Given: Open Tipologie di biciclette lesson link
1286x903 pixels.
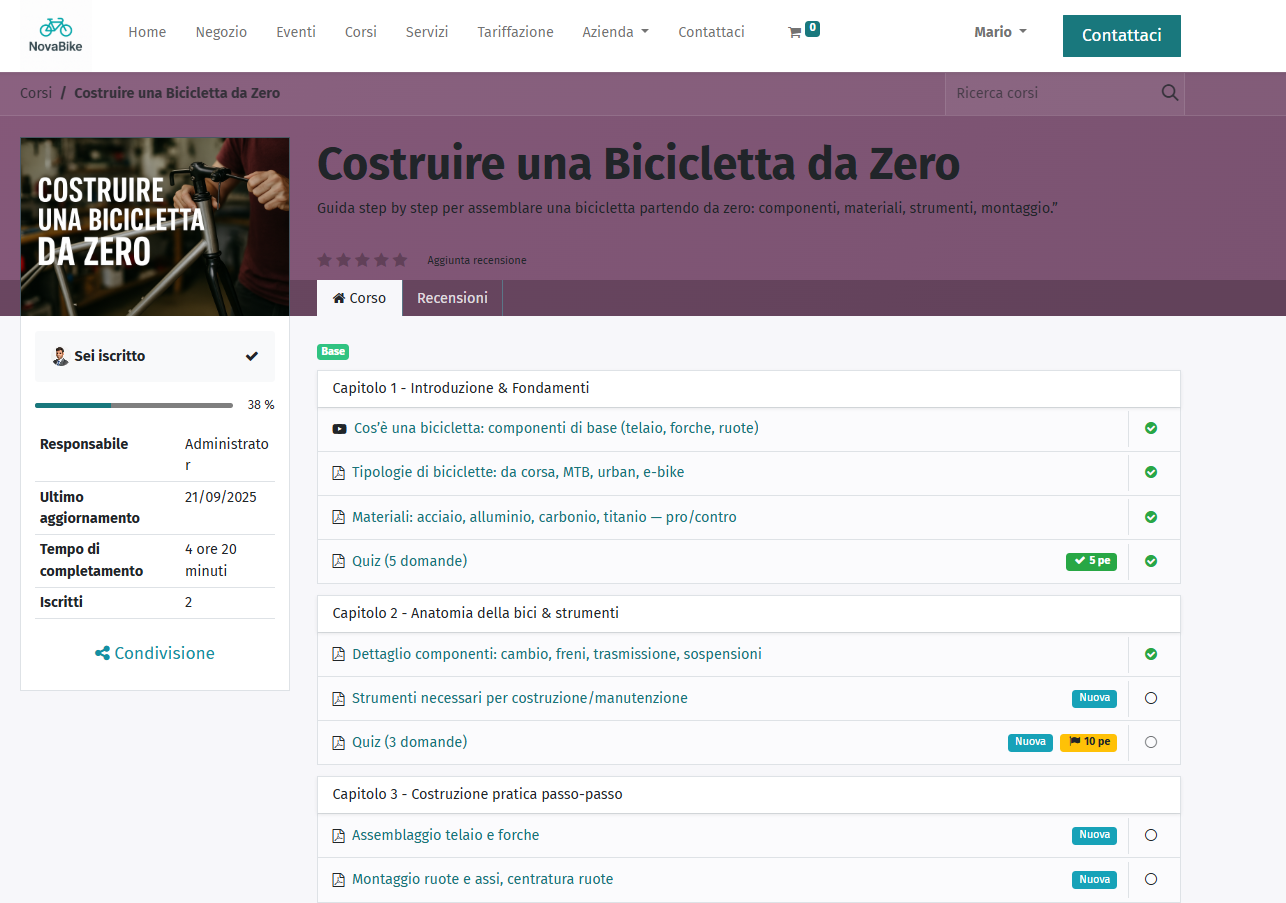Looking at the screenshot, I should click(x=518, y=472).
